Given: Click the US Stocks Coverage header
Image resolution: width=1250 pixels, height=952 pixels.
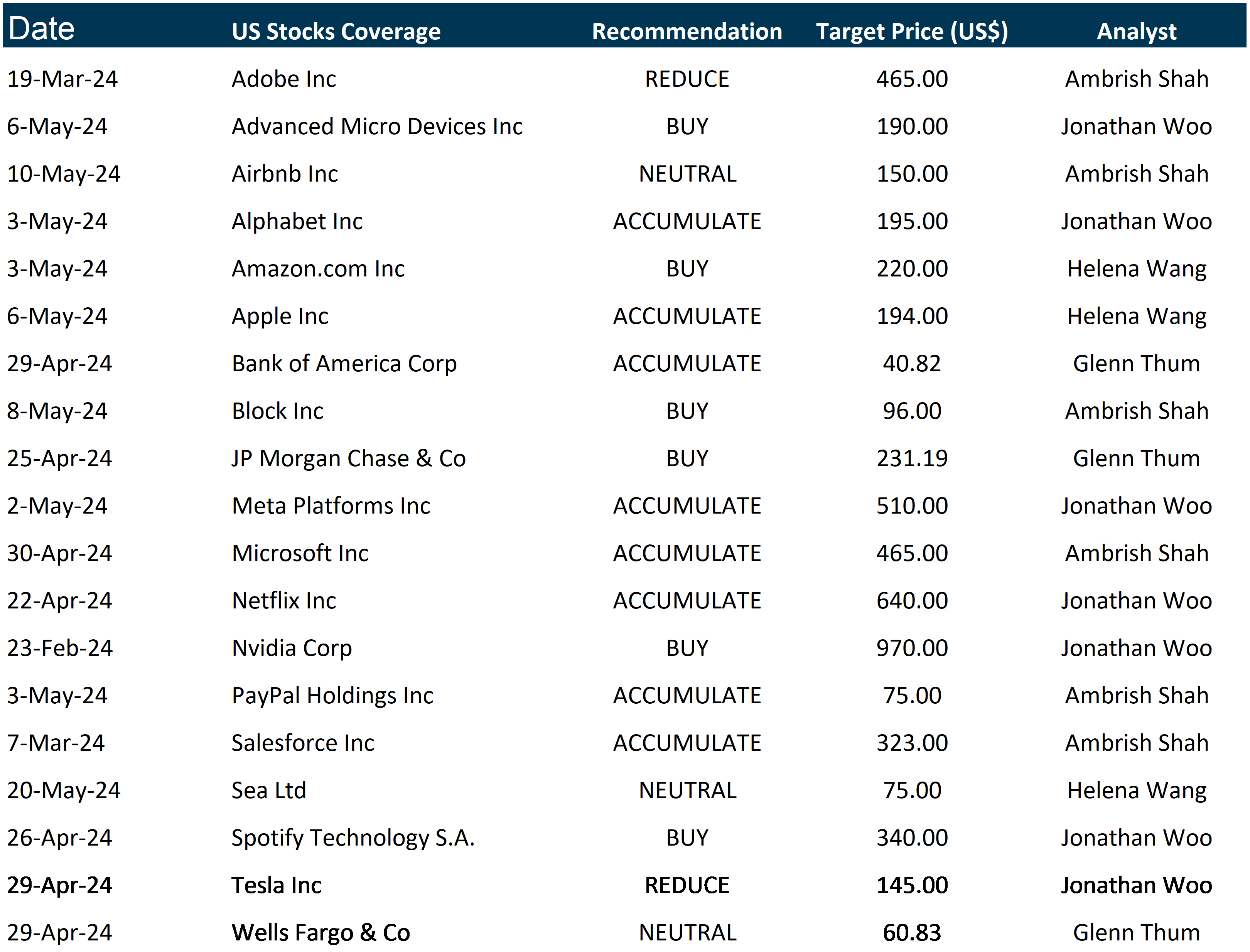Looking at the screenshot, I should pos(336,31).
